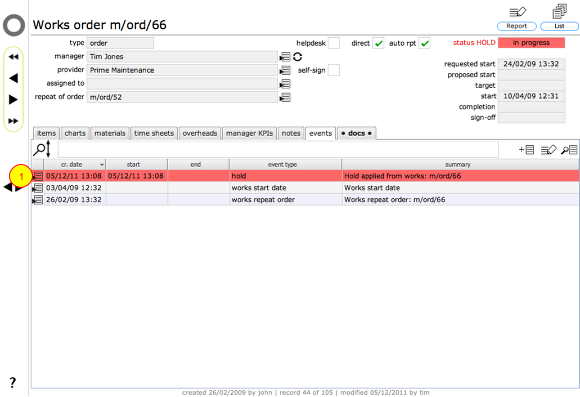The height and width of the screenshot is (397, 580).
Task: Click the manager field Tim Jones
Action: (182, 57)
